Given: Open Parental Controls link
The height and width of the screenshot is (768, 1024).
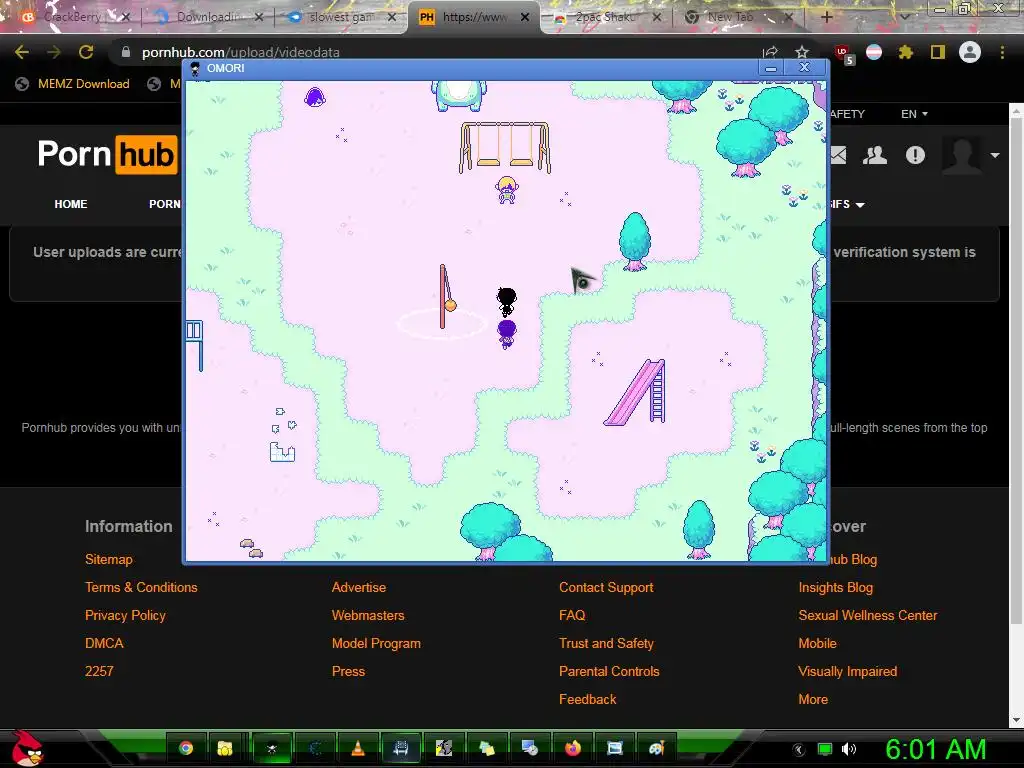Looking at the screenshot, I should [609, 671].
